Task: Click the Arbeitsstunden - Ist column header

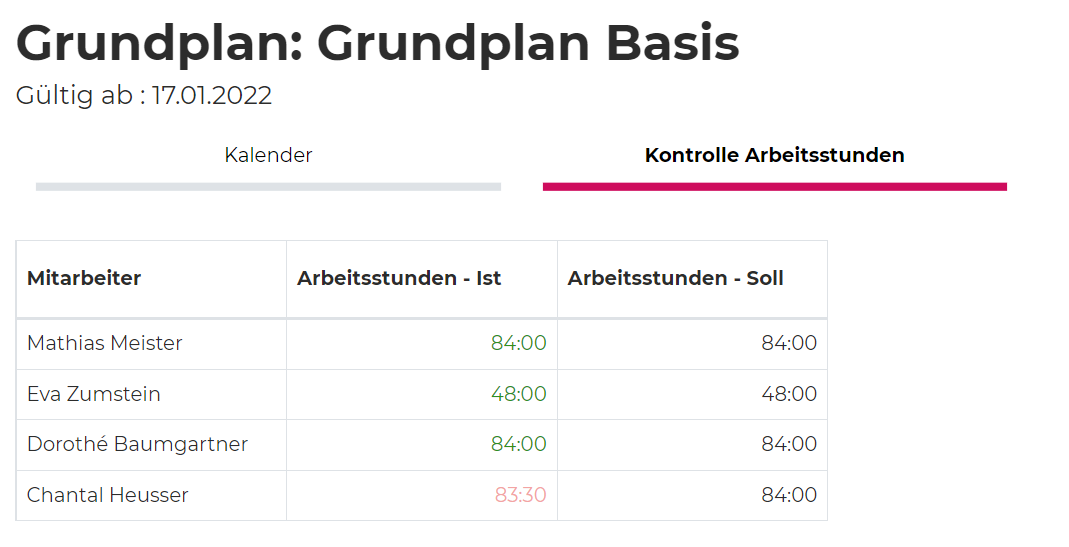Action: (x=399, y=278)
